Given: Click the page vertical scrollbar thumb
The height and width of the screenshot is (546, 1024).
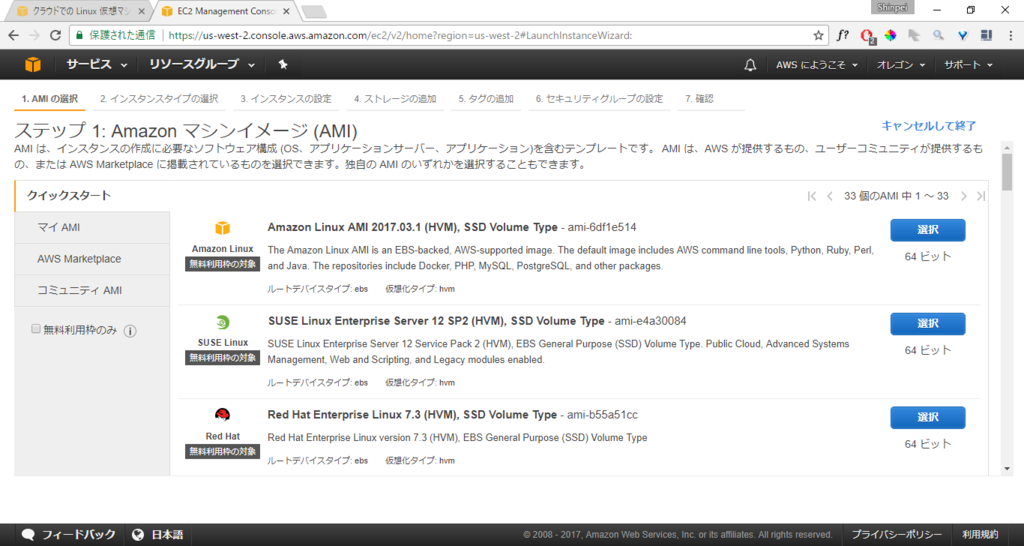Looking at the screenshot, I should [1007, 172].
